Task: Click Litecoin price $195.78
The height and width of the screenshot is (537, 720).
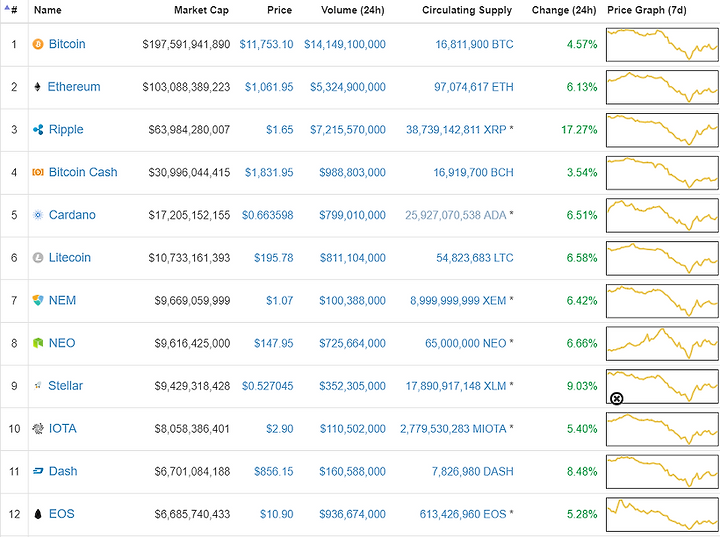Action: click(x=274, y=258)
